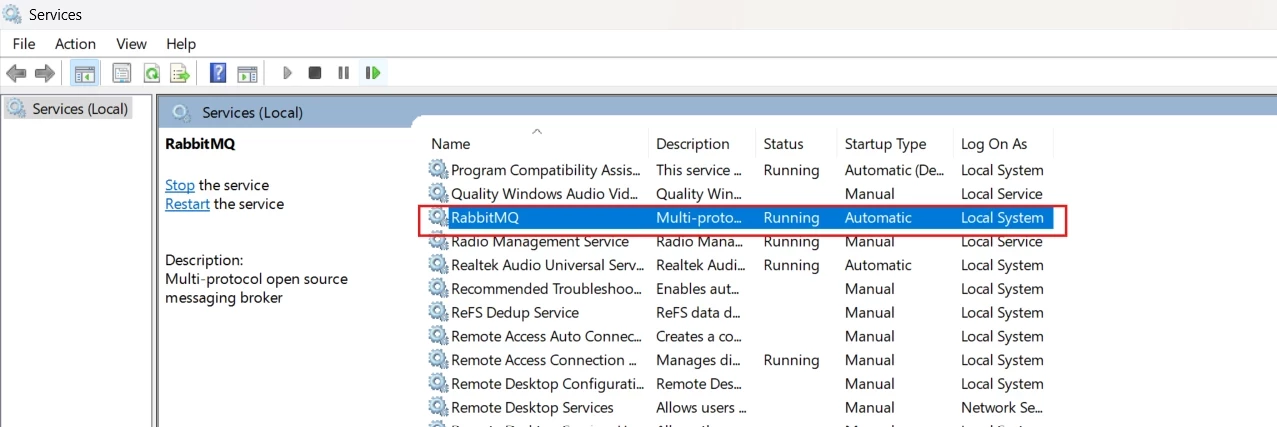This screenshot has width=1277, height=427.
Task: Click the Refresh toolbar icon
Action: click(151, 73)
